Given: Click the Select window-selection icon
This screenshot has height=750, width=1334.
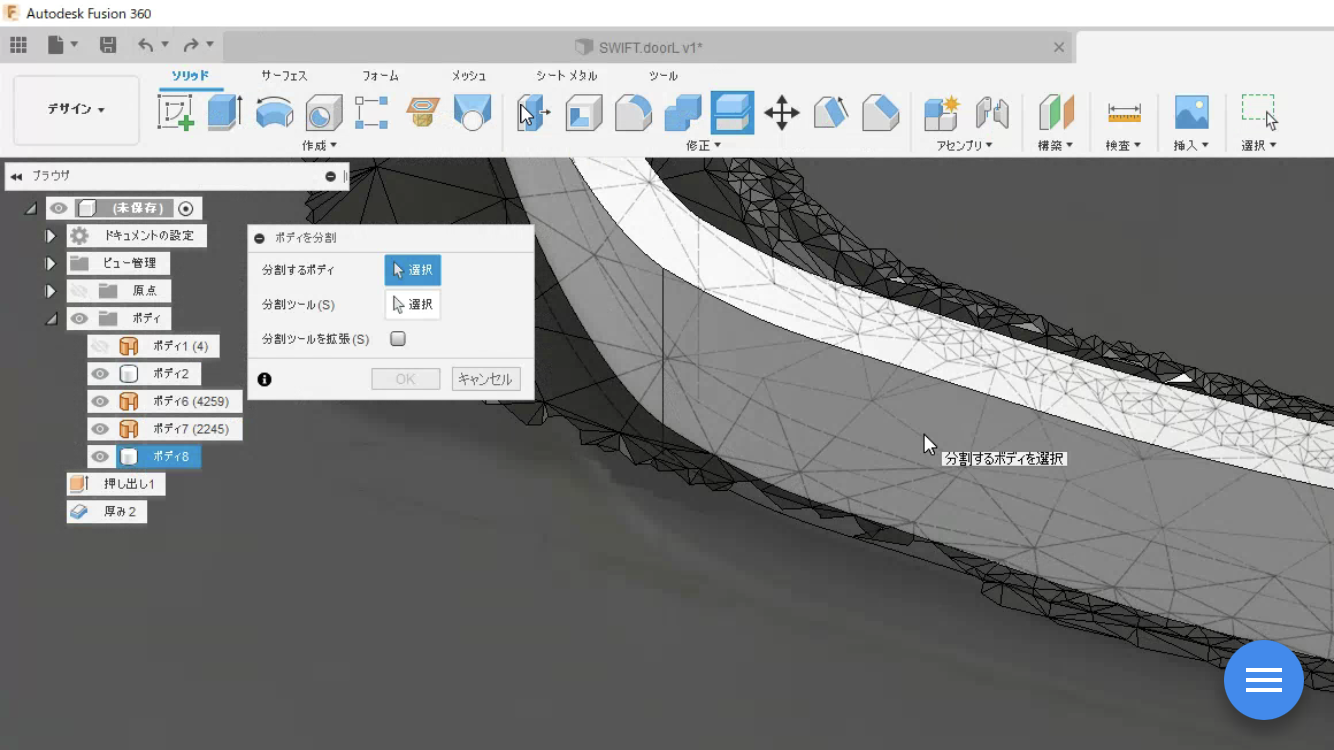Looking at the screenshot, I should pyautogui.click(x=1260, y=112).
